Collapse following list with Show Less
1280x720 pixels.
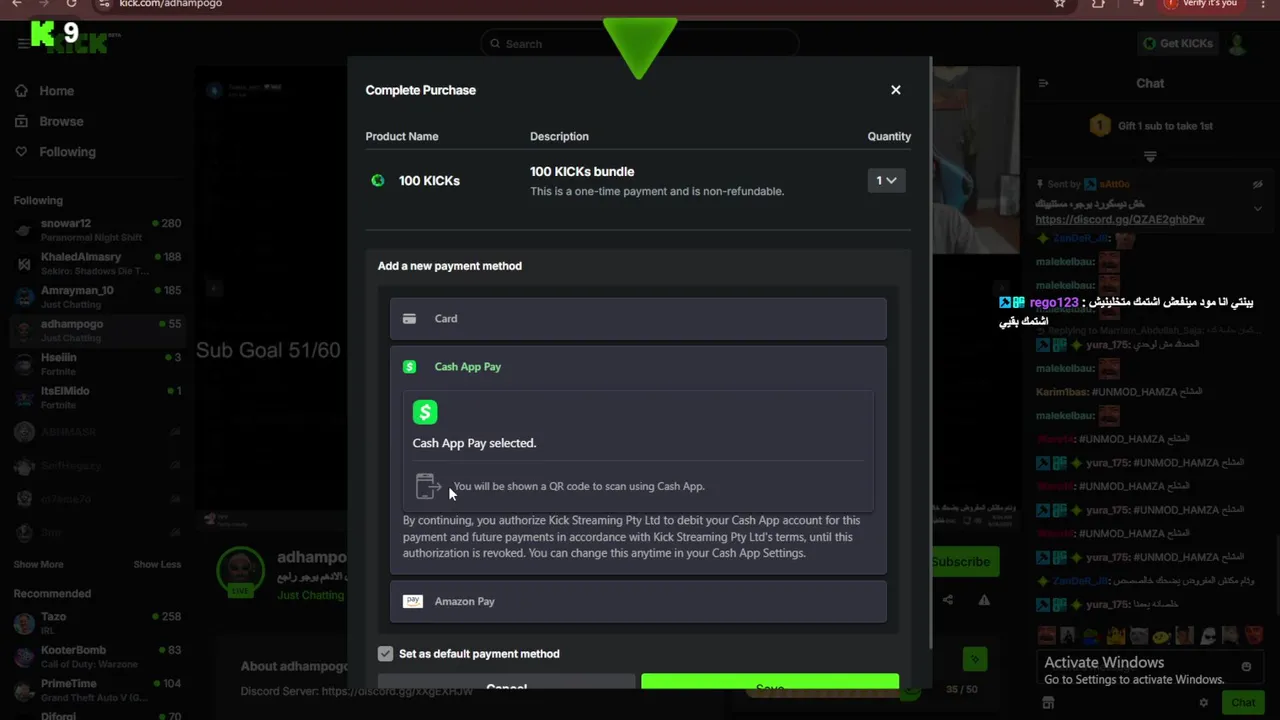[x=157, y=564]
